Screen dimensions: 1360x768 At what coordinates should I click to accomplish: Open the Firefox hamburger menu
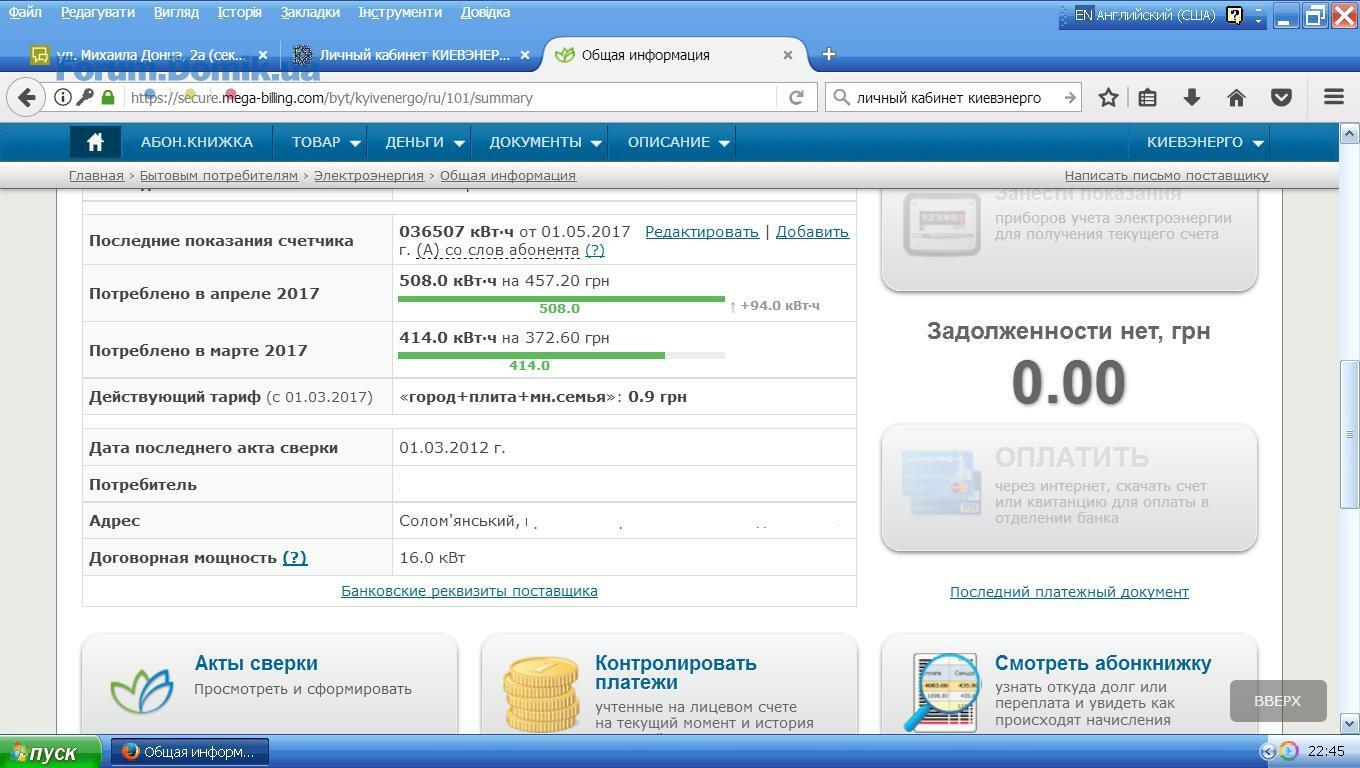pyautogui.click(x=1333, y=97)
